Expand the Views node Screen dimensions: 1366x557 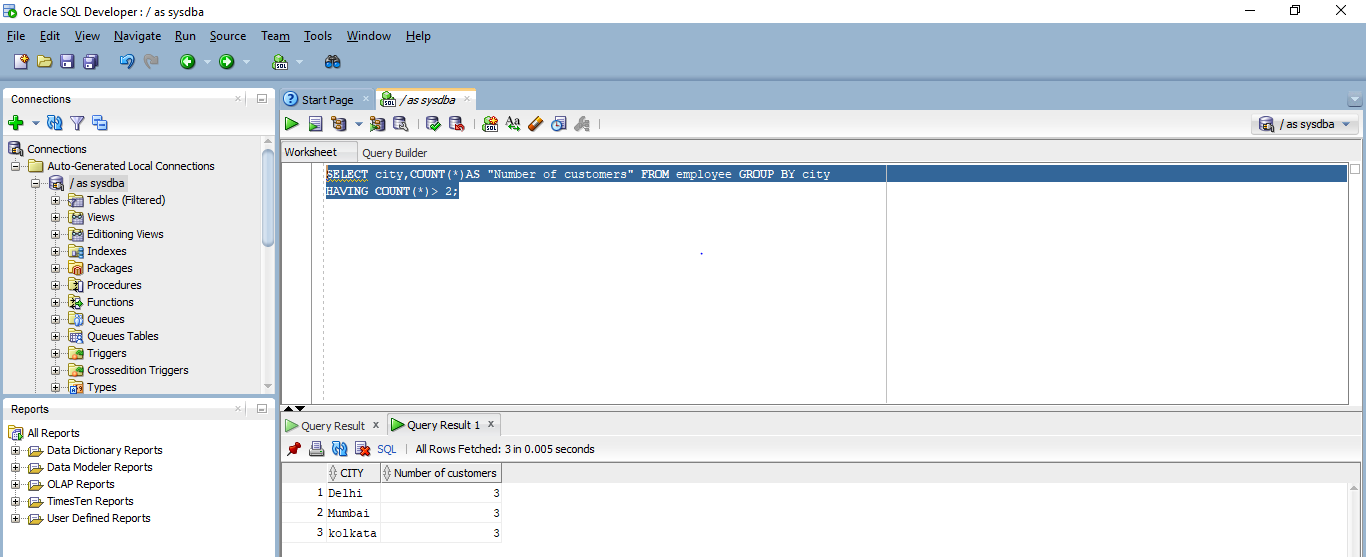point(56,217)
